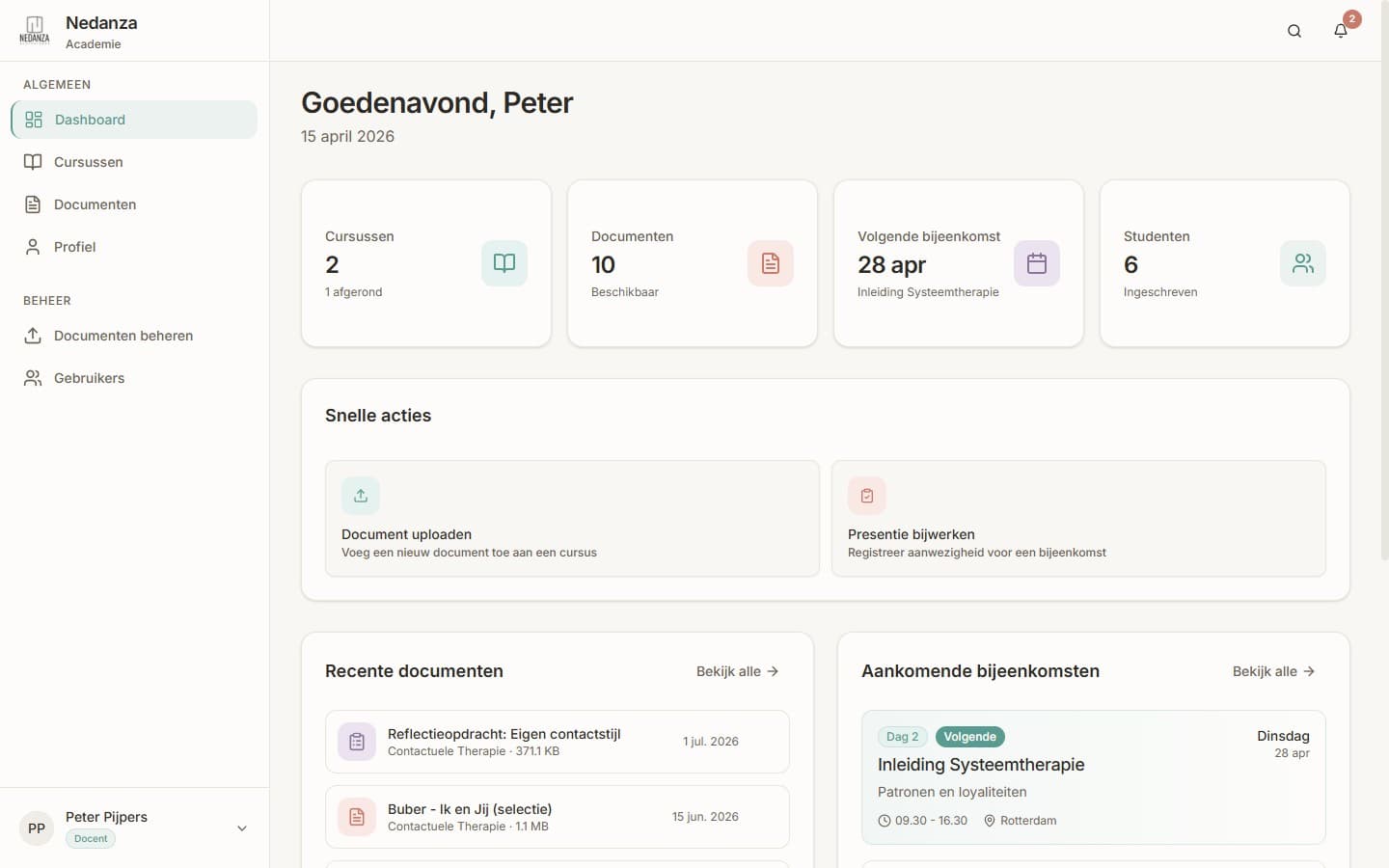Click the Dag 2 badge
Viewport: 1389px width, 868px height.
click(903, 737)
